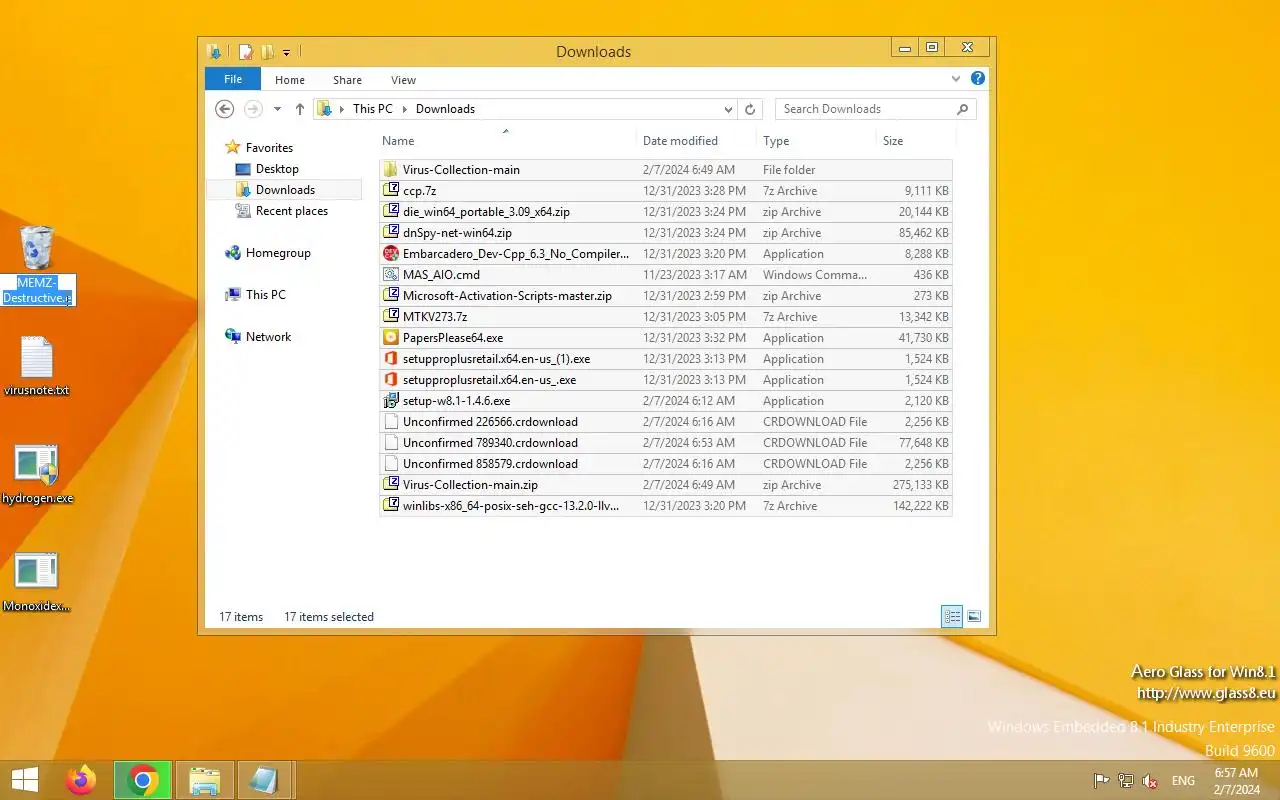Switch to the Share ribbon tab
Screen dimensions: 1280x800
pos(347,80)
